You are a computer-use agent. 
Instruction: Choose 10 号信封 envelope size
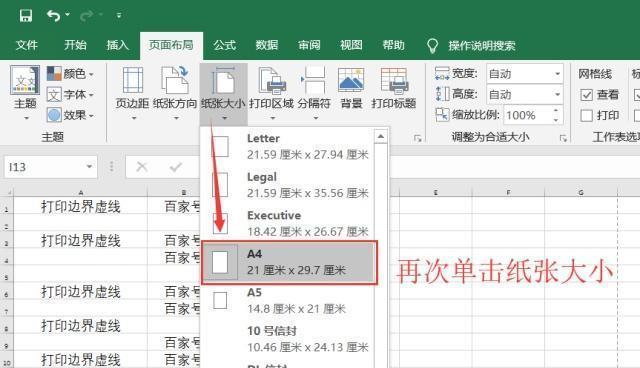coord(288,339)
